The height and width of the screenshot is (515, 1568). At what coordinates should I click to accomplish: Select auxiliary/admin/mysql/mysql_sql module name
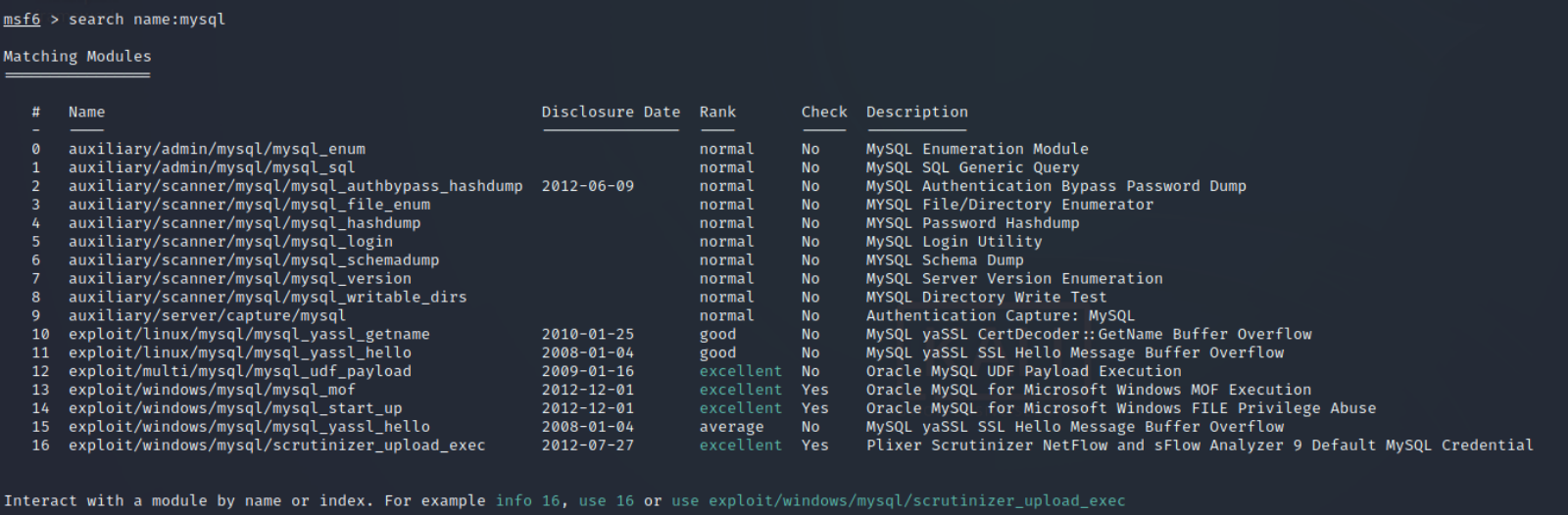point(212,168)
